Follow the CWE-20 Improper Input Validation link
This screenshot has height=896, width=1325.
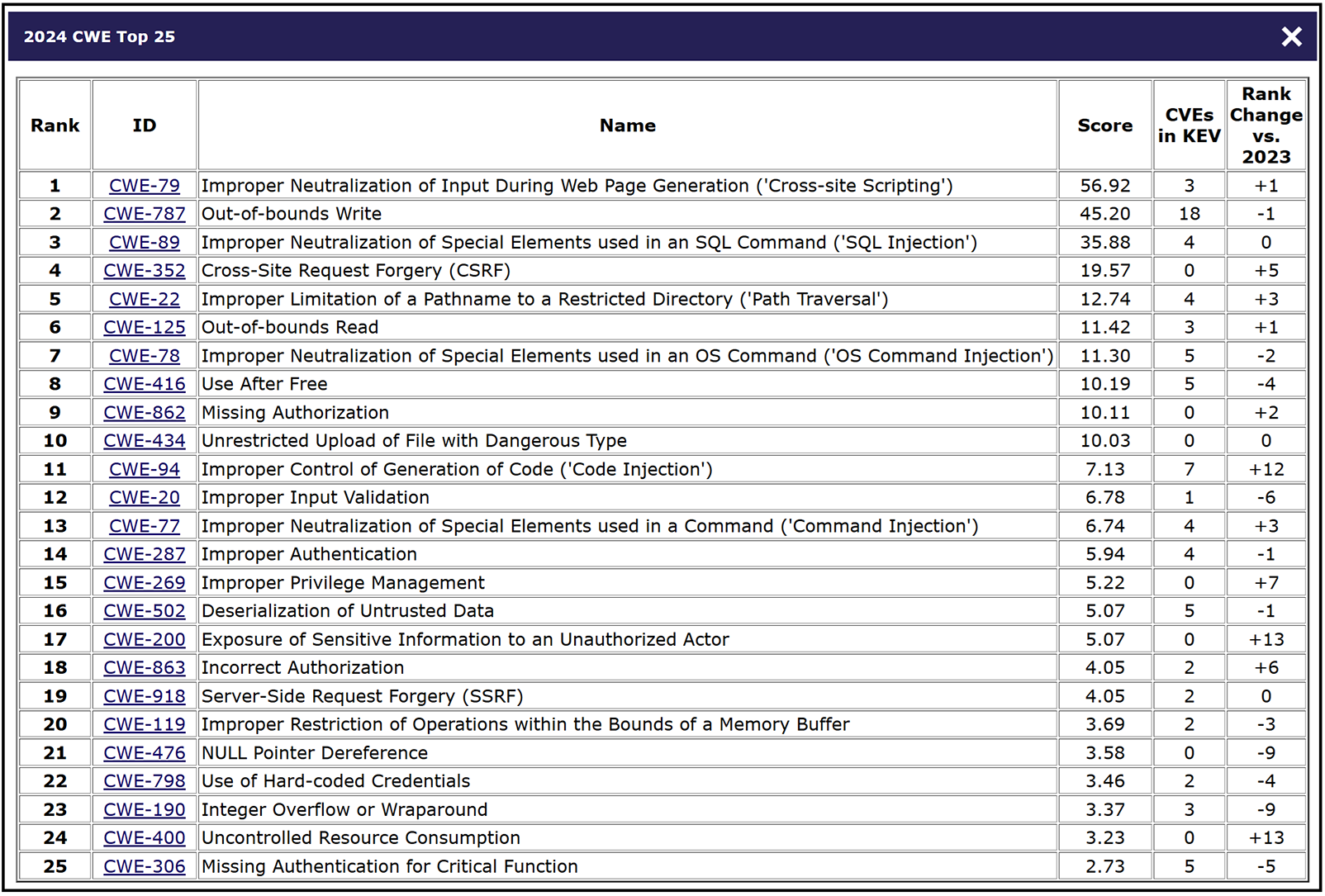click(x=145, y=498)
